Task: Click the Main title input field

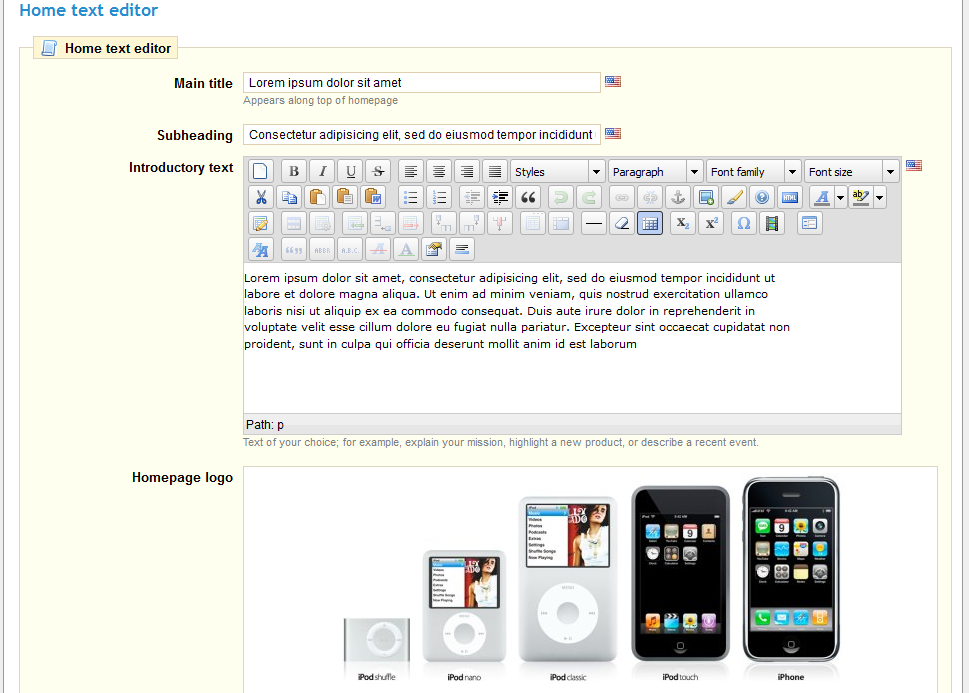Action: click(x=421, y=83)
